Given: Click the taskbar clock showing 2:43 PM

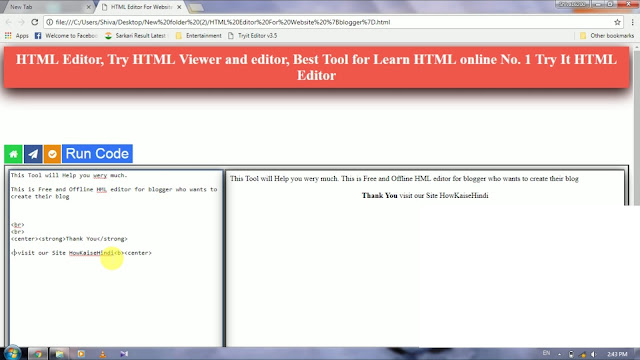Looking at the screenshot, I should [617, 354].
